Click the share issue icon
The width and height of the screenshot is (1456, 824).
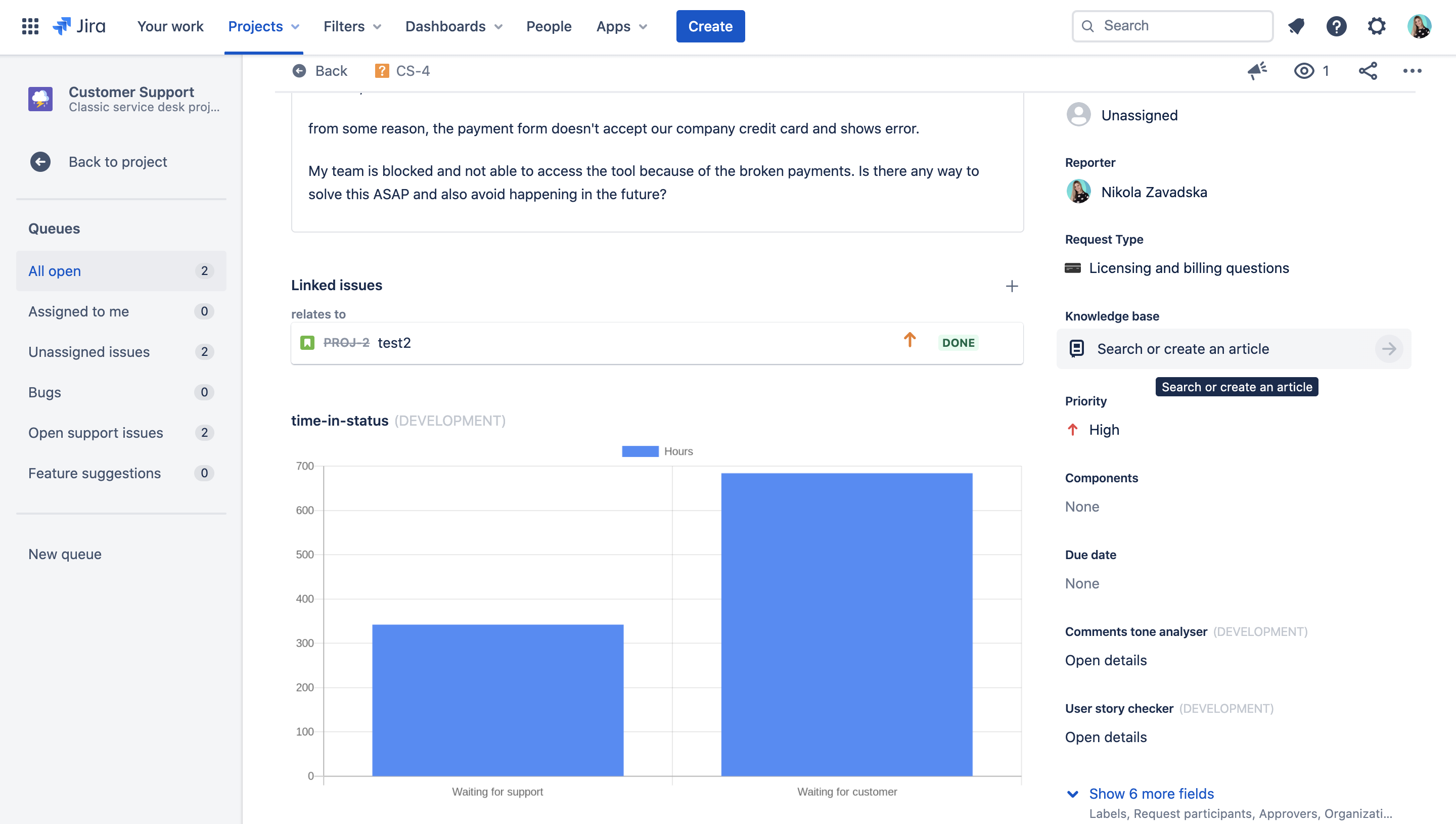1368,71
